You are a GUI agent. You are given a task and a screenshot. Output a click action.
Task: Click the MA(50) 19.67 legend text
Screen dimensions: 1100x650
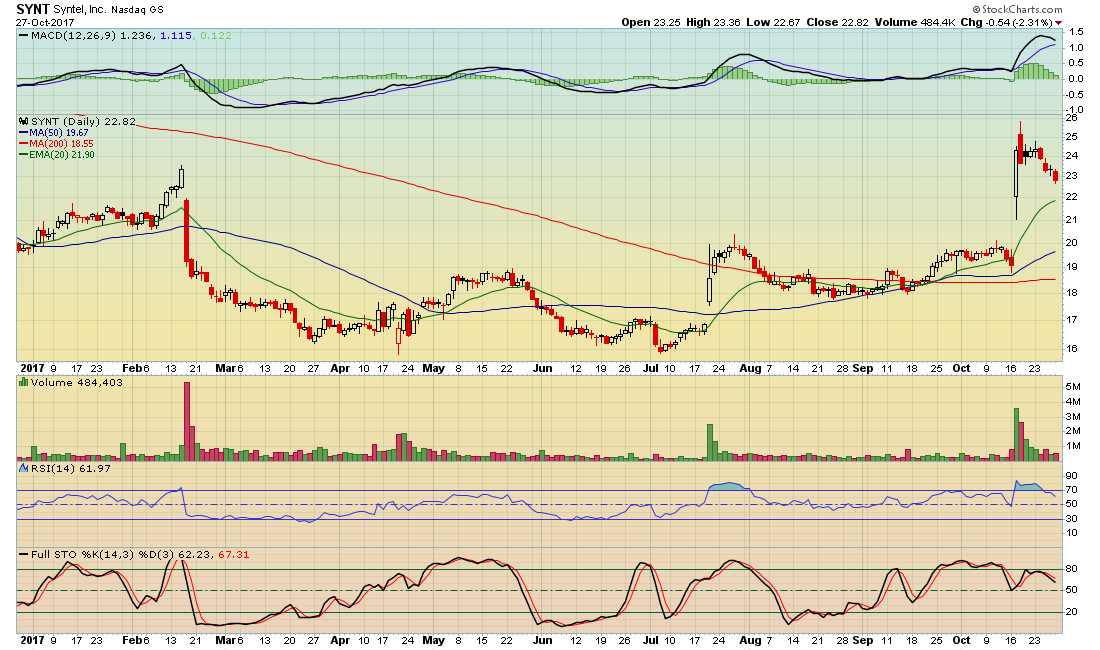tap(59, 133)
